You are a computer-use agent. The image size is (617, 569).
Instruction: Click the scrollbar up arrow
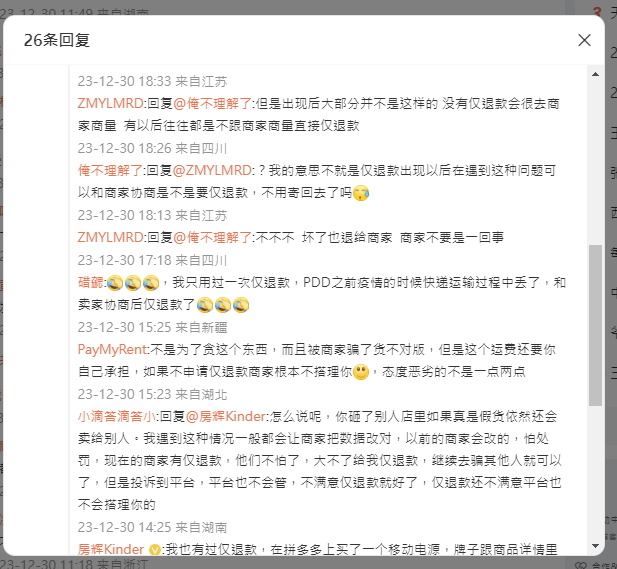coord(595,74)
